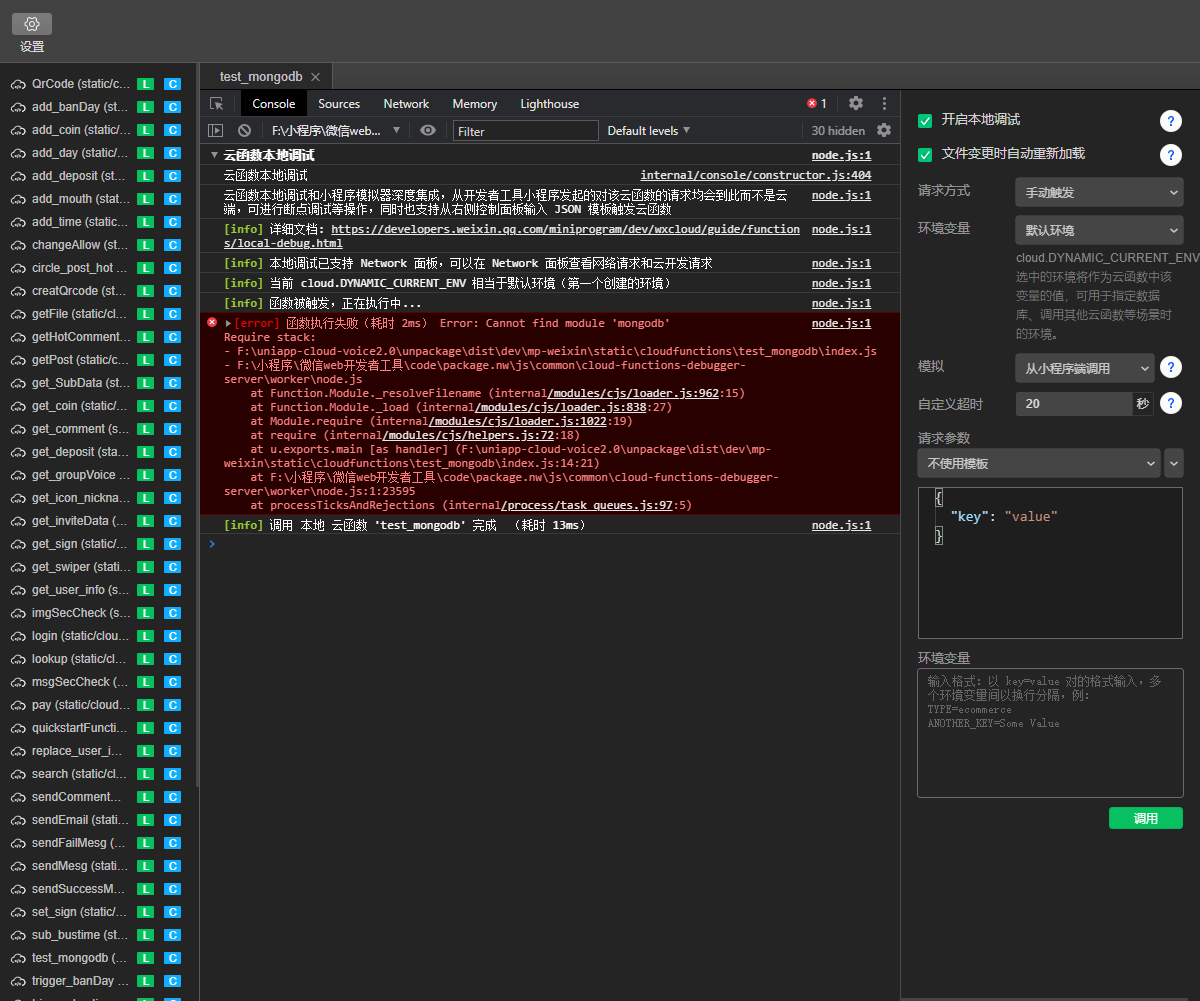Click the C badge of pay function
1200x1001 pixels.
coord(172,705)
